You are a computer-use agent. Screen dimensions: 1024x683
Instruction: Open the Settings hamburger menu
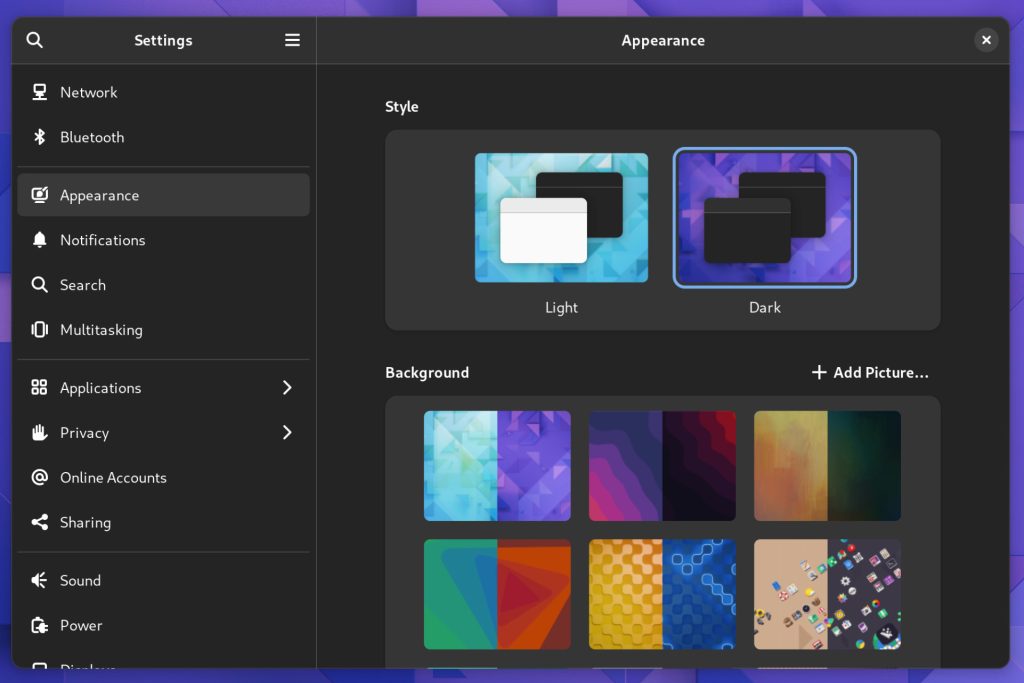coord(292,40)
